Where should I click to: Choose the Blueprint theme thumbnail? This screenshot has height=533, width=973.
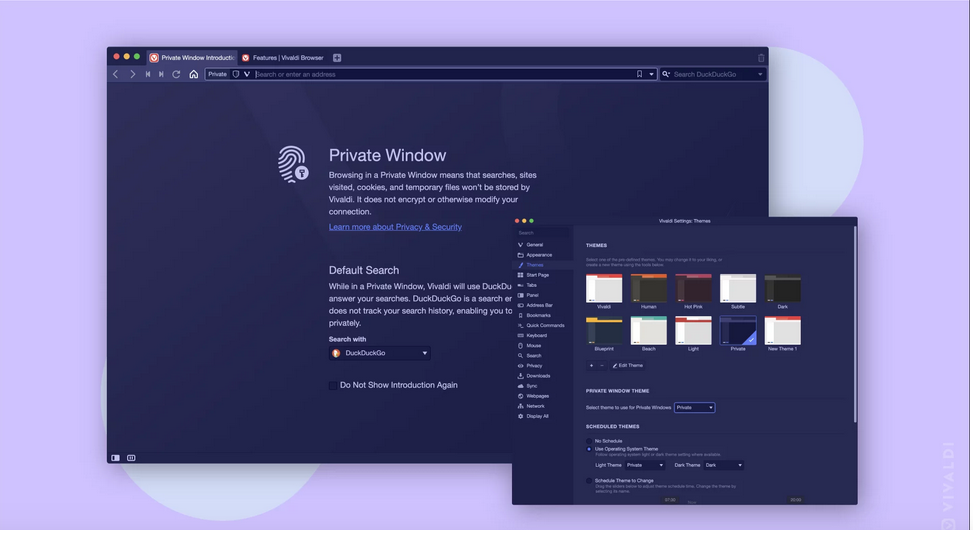pos(604,331)
